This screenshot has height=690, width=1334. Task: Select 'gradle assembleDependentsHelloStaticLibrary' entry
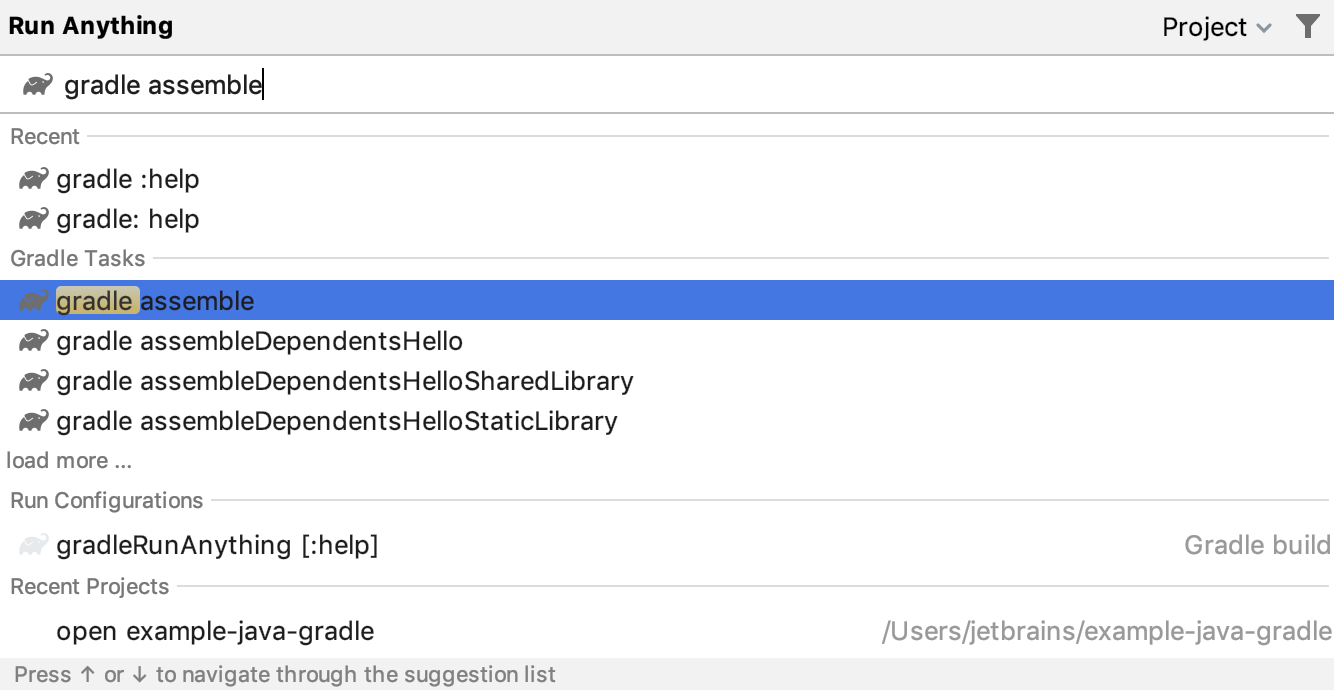point(336,420)
